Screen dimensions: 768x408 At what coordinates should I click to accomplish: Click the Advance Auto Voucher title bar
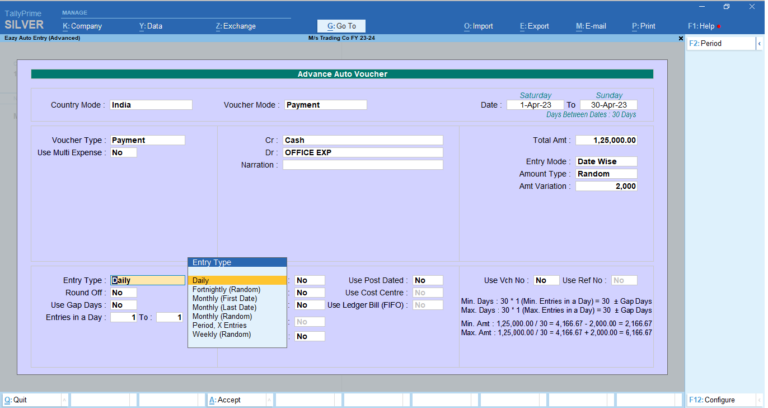coord(342,74)
